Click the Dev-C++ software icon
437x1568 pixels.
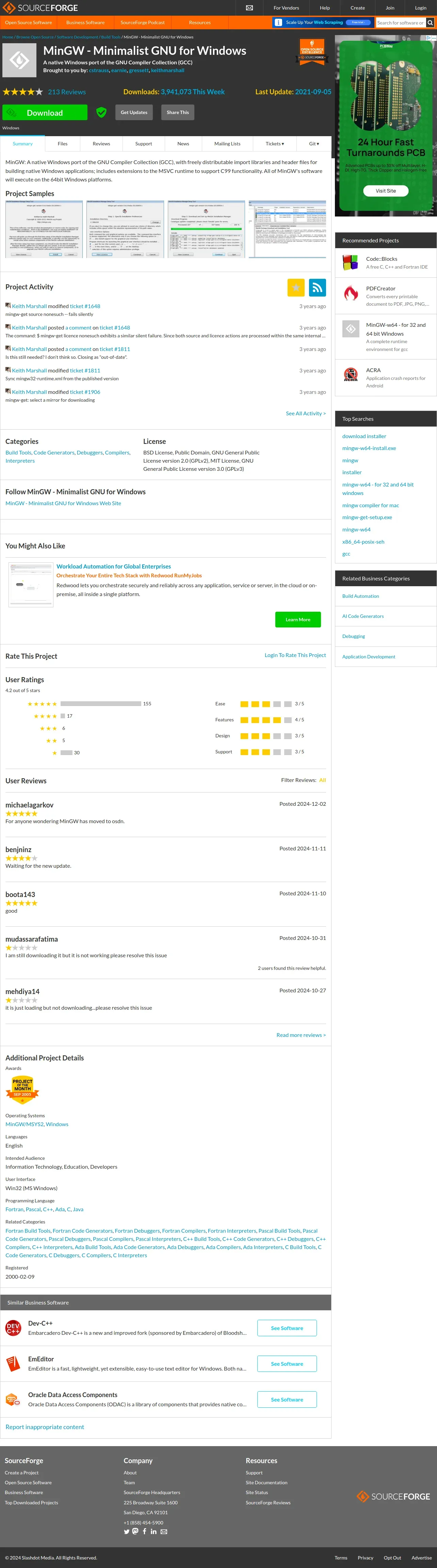(x=13, y=1328)
